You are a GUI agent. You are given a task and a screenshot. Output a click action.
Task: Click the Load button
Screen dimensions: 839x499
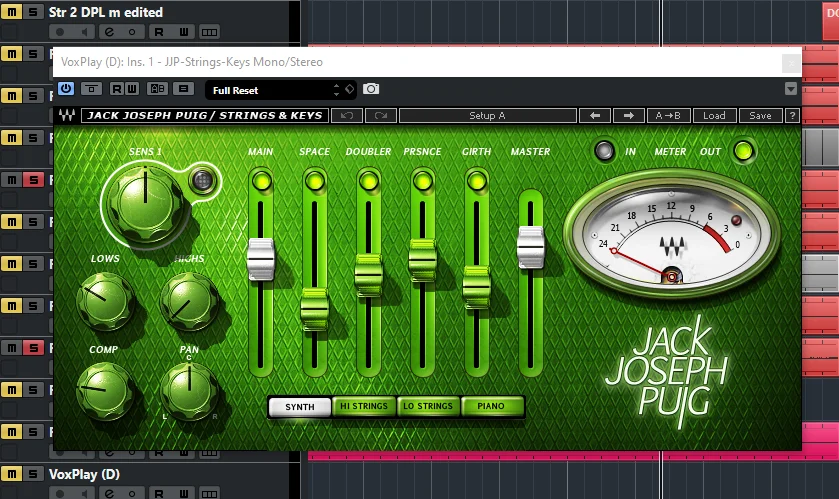pos(714,116)
